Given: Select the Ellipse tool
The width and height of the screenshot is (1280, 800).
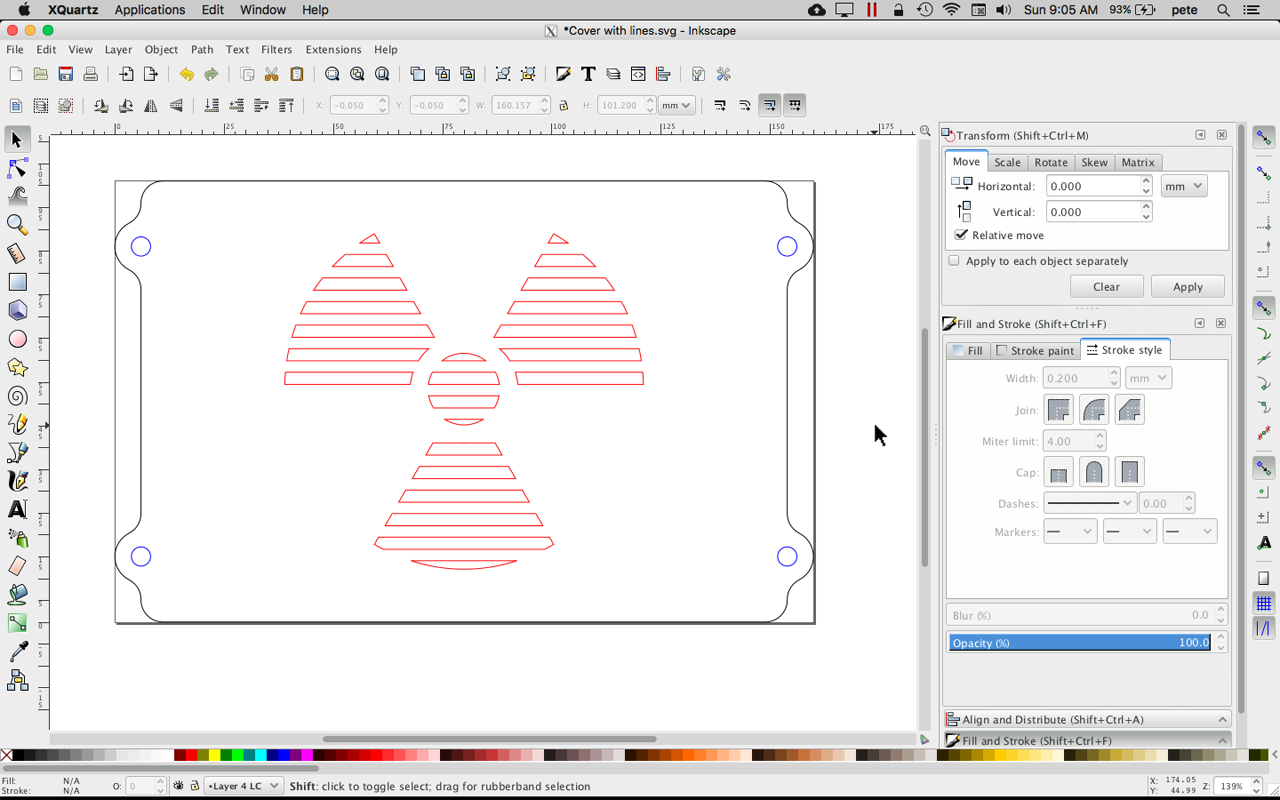Looking at the screenshot, I should (x=17, y=339).
